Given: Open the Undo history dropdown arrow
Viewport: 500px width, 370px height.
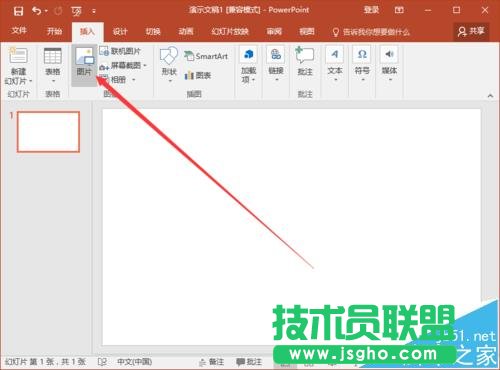Looking at the screenshot, I should 46,11.
